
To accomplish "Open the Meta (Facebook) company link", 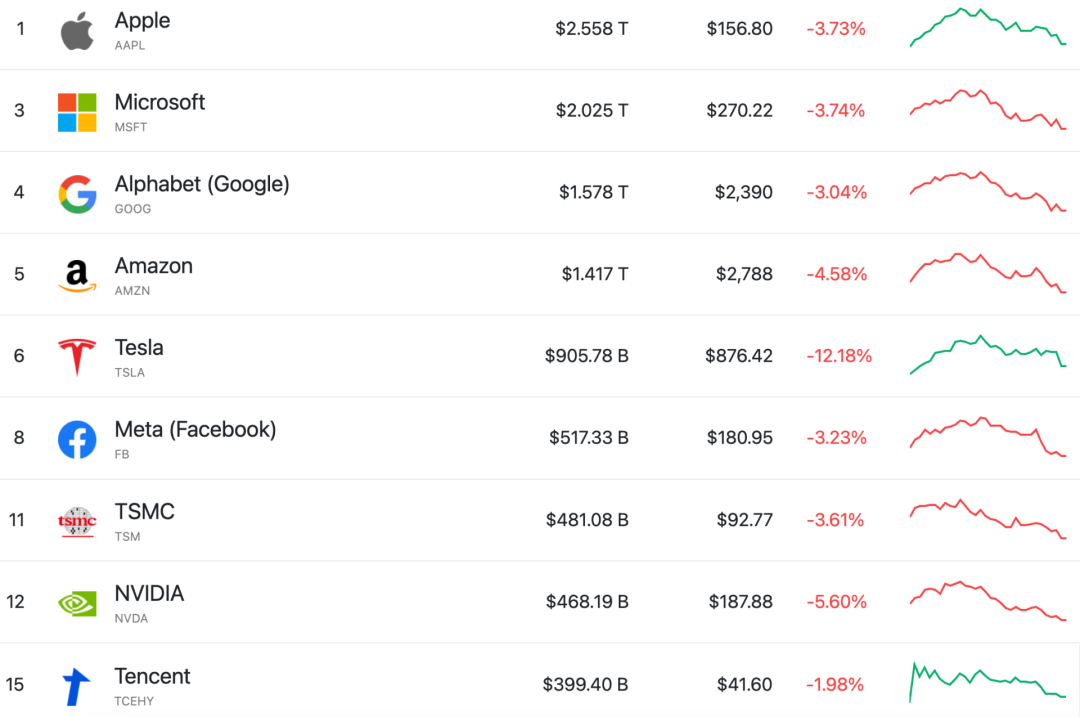I will coord(195,430).
